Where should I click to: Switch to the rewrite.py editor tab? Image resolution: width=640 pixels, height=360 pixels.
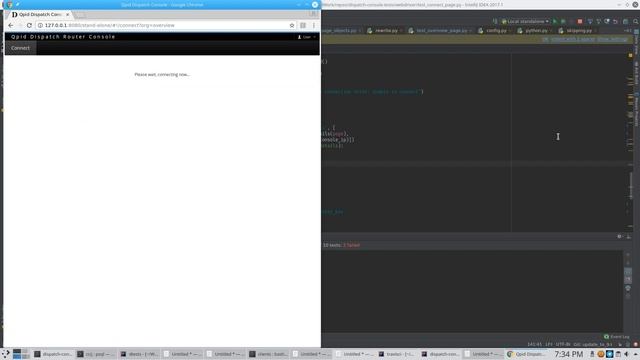pyautogui.click(x=384, y=31)
